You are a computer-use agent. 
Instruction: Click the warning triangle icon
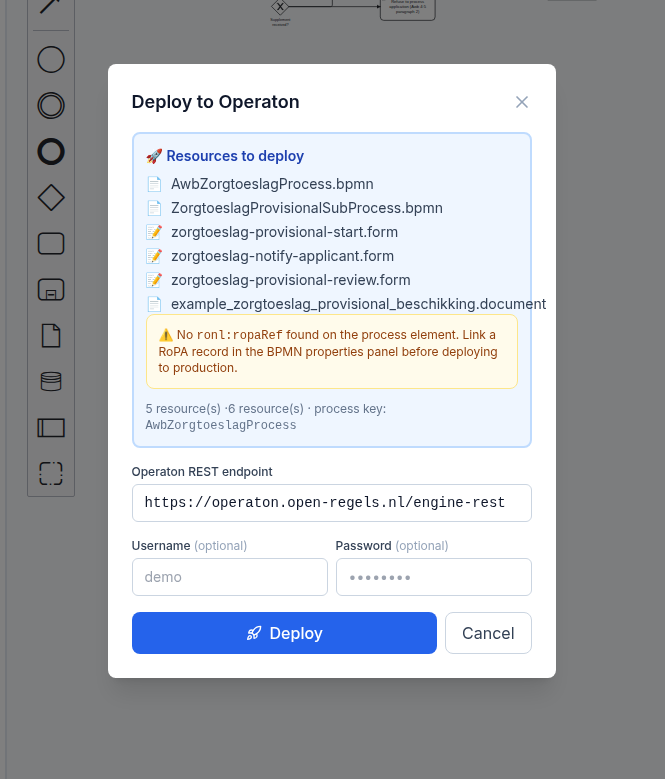click(166, 335)
